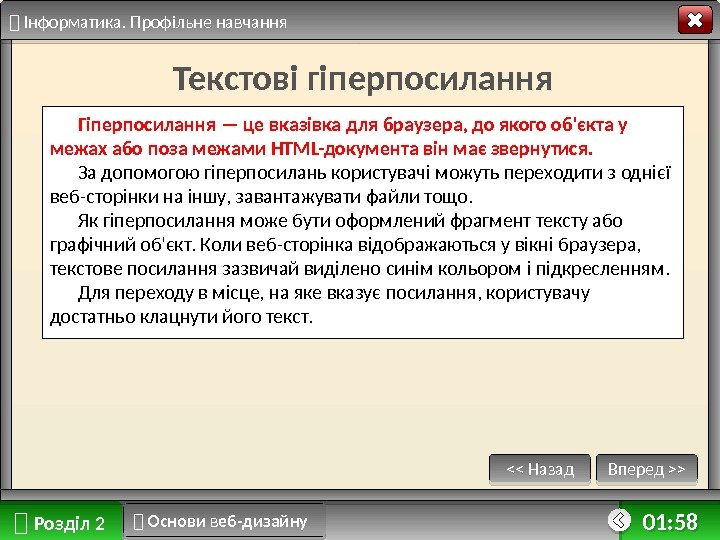Click the icon left of Розділ 2

pyautogui.click(x=21, y=523)
